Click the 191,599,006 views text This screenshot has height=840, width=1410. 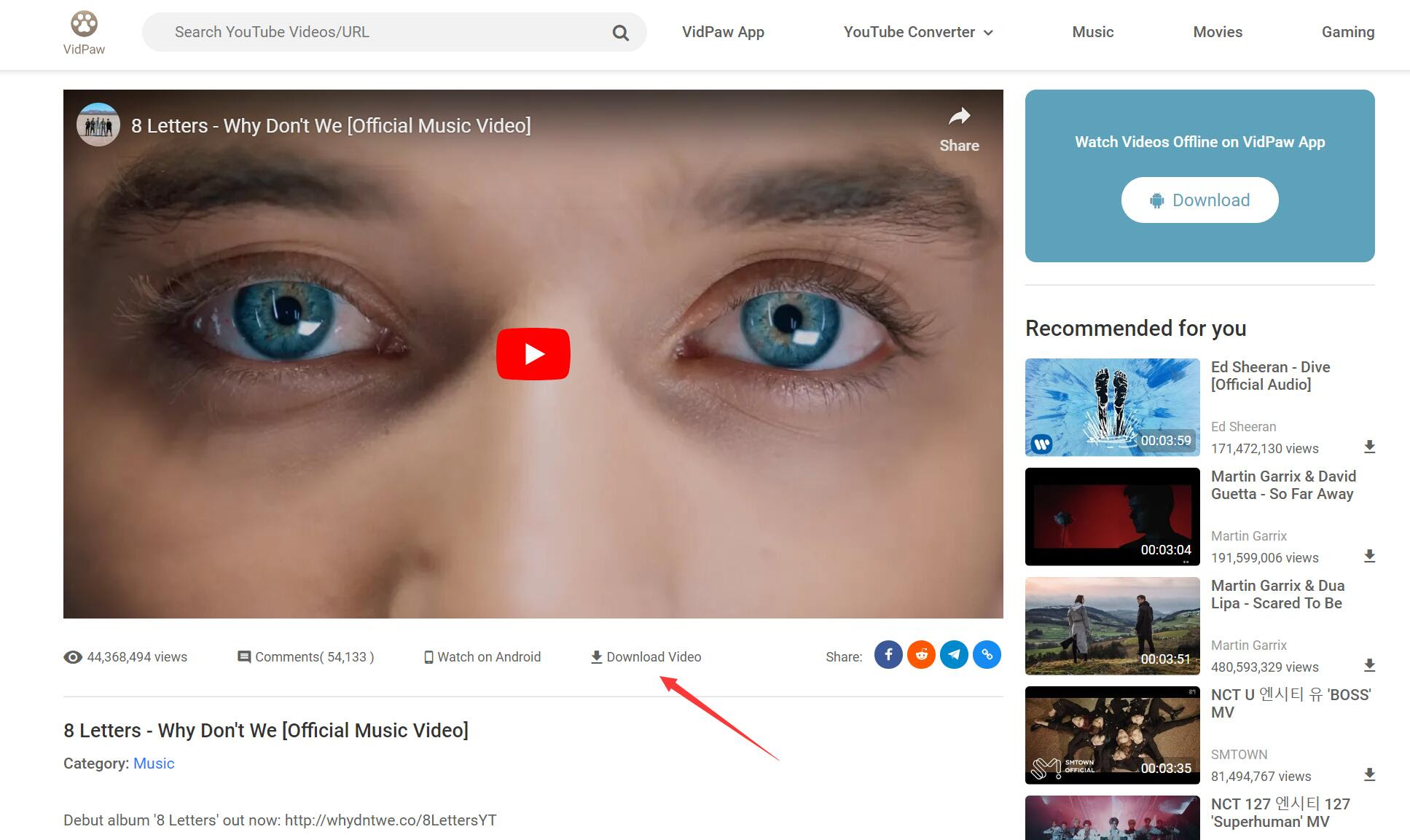click(1264, 557)
